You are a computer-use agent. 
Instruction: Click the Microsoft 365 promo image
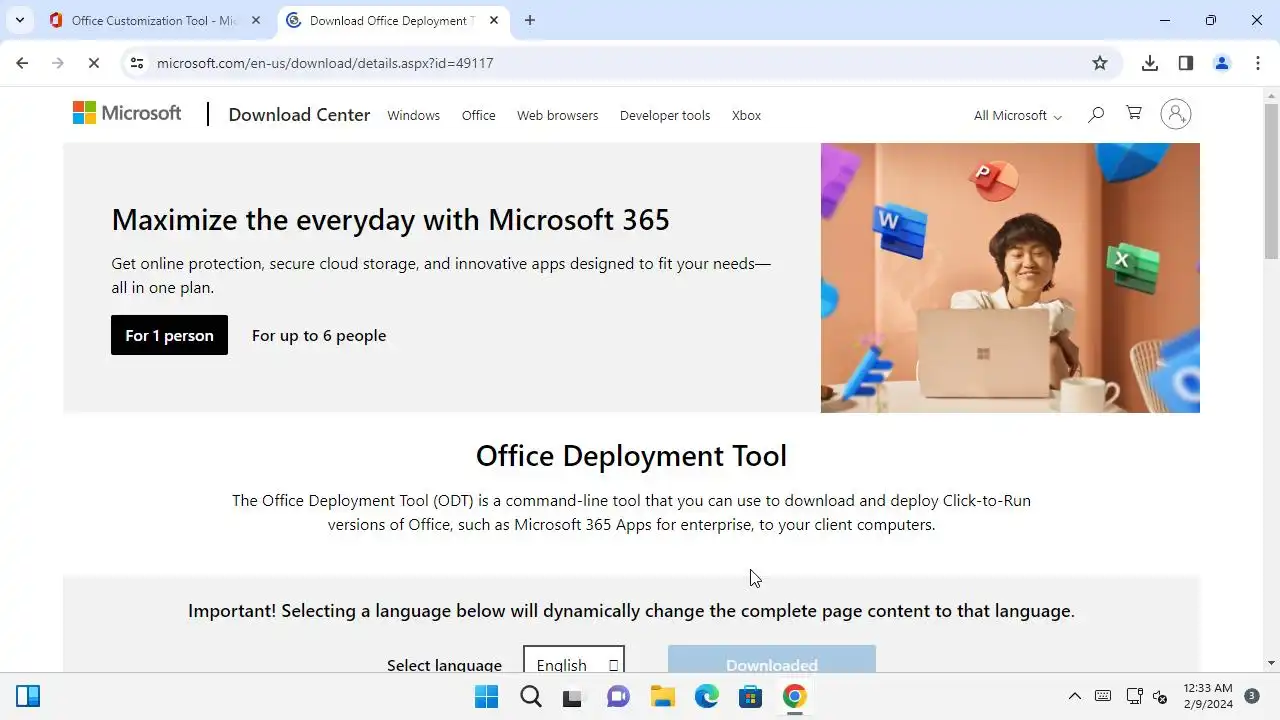tap(1010, 278)
